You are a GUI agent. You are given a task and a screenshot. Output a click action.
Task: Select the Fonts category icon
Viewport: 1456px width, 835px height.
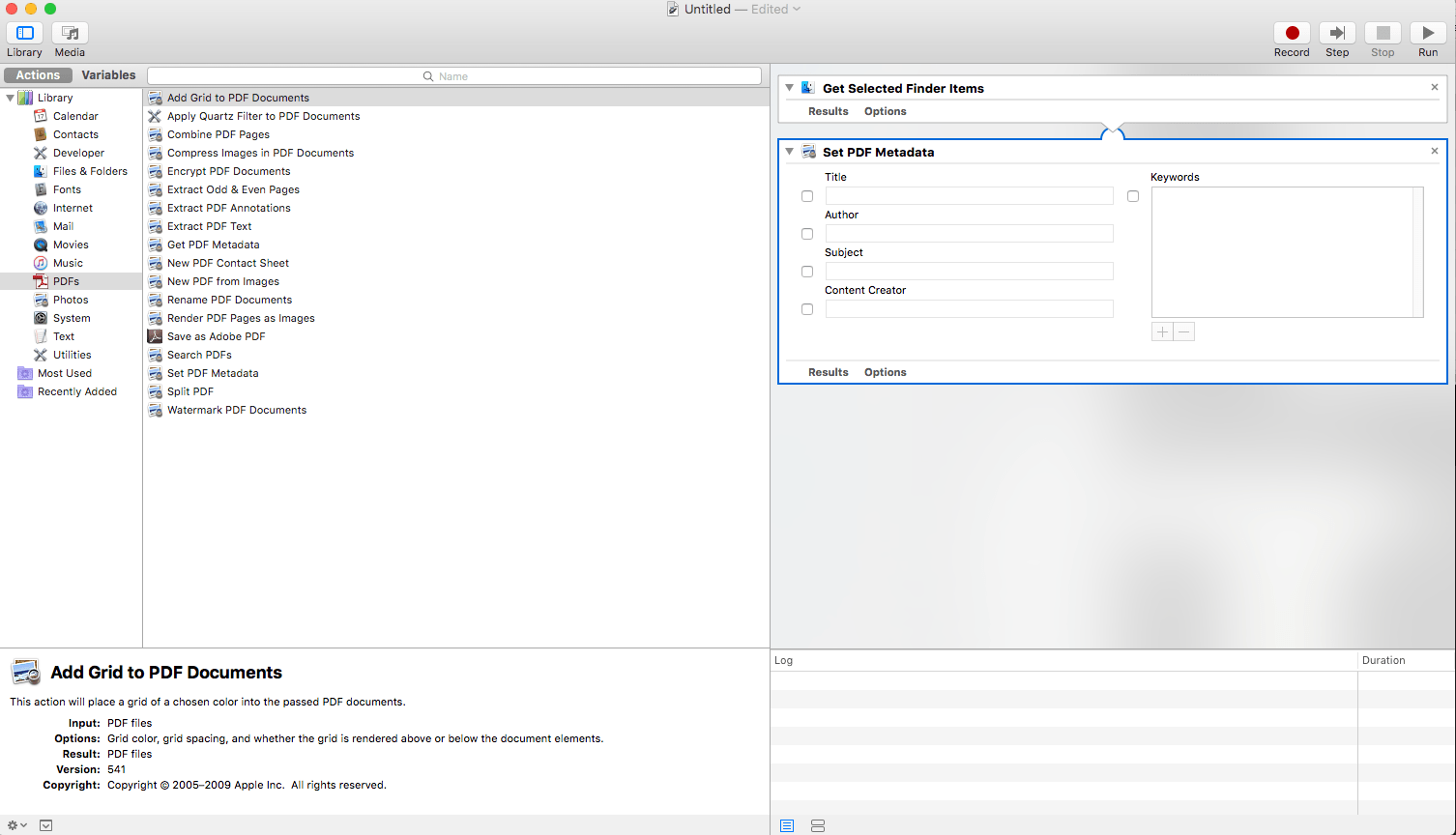tap(41, 189)
